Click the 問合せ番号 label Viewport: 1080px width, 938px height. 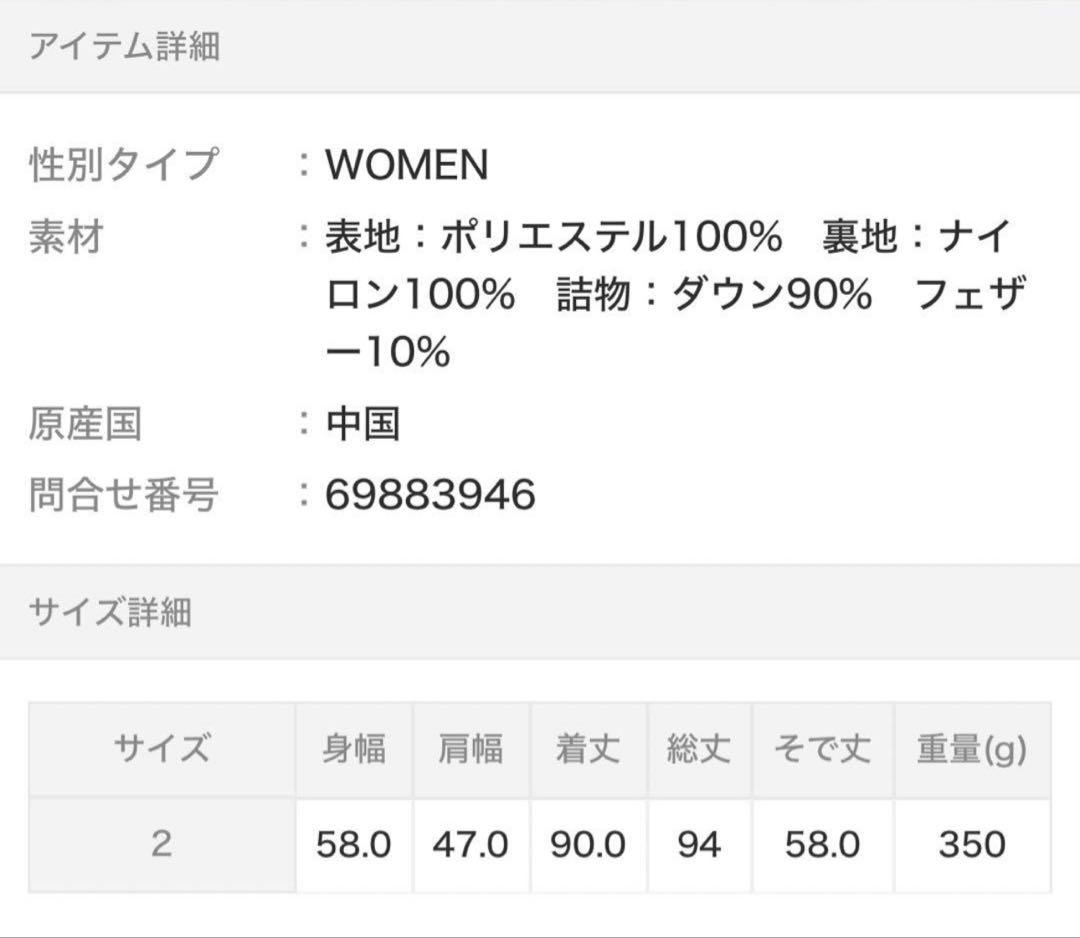click(x=122, y=495)
